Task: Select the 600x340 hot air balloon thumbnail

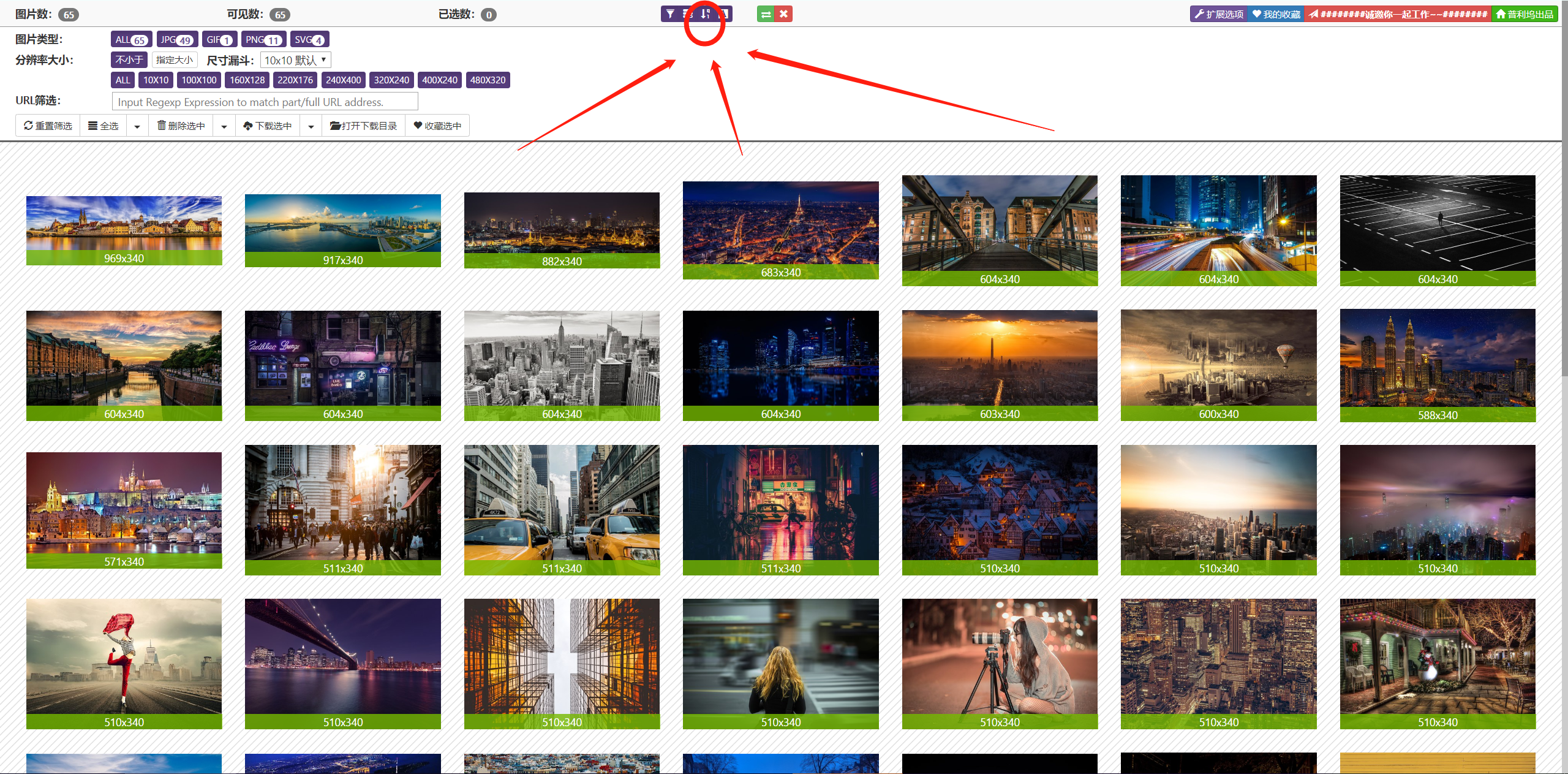Action: click(1219, 365)
